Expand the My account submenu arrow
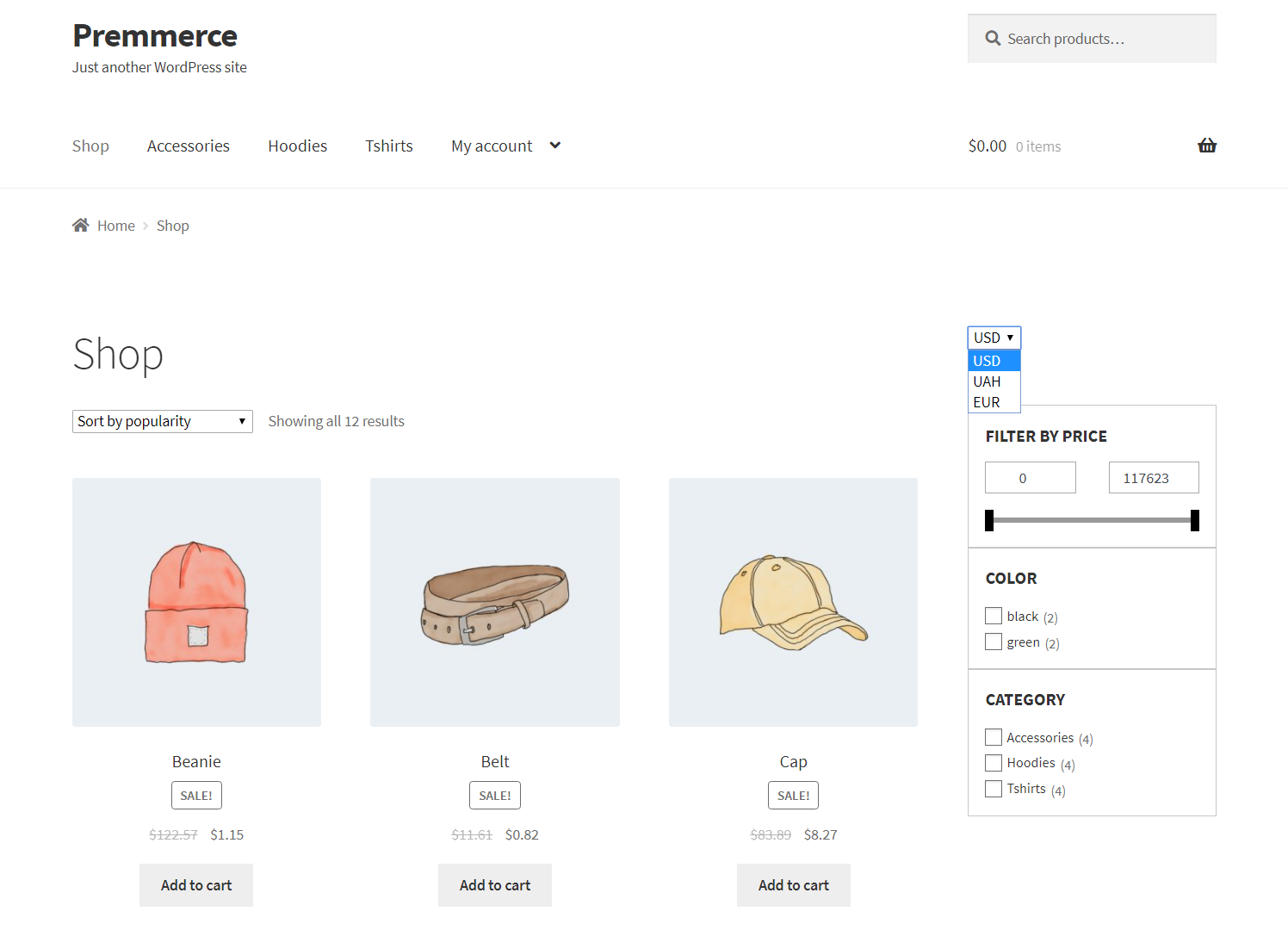1288x930 pixels. coord(555,146)
